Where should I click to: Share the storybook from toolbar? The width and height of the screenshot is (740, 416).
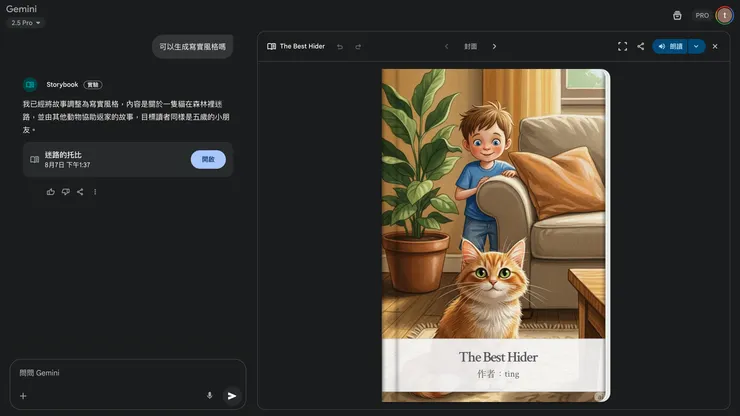[x=640, y=46]
